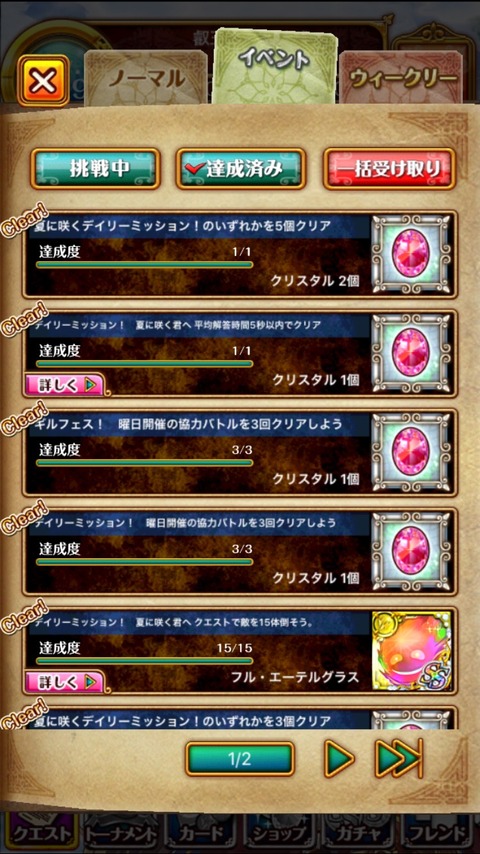Select the イベント tab
Viewport: 480px width, 854px height.
point(274,65)
